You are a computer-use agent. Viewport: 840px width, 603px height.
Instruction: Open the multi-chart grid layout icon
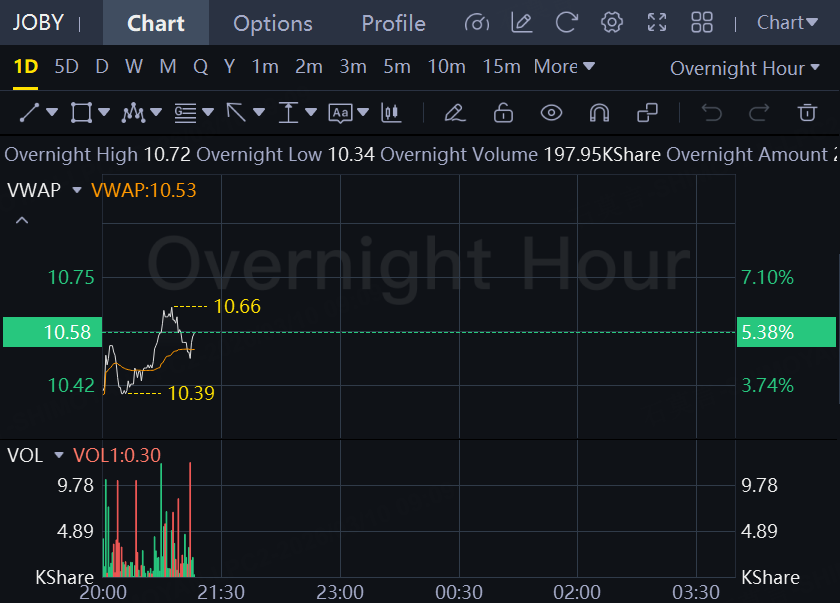click(x=702, y=23)
